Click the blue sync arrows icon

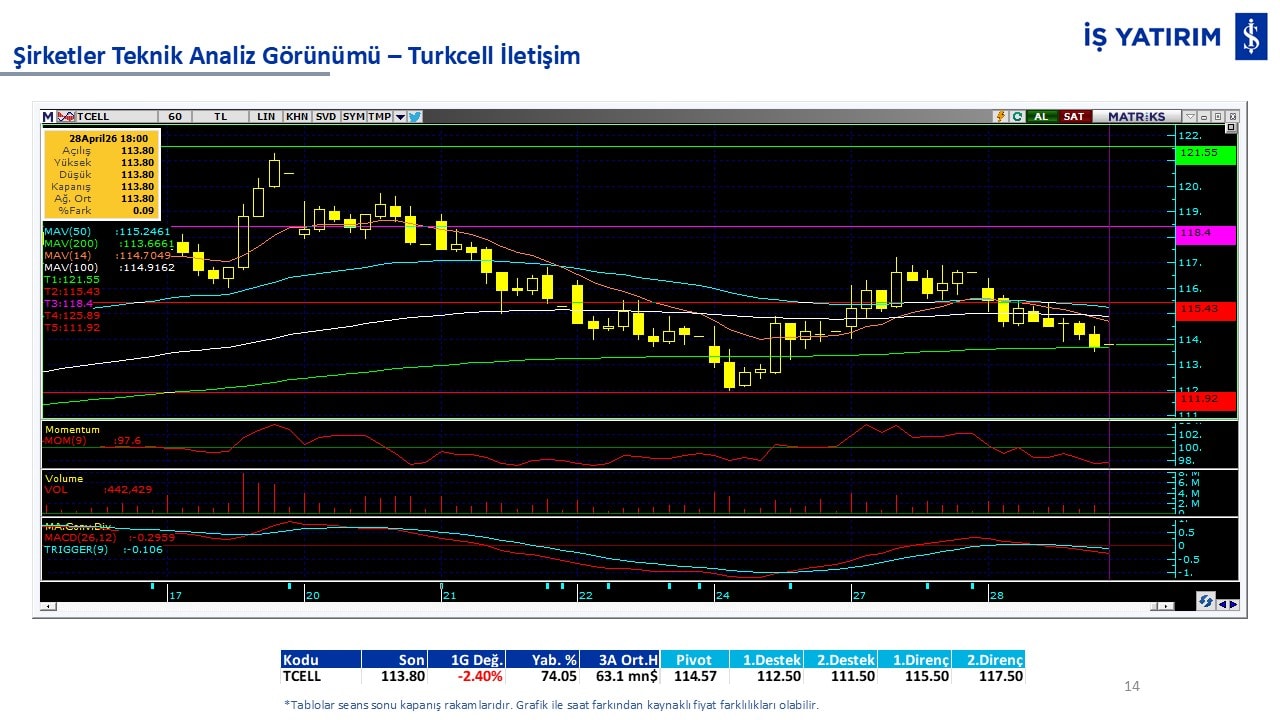[1206, 602]
